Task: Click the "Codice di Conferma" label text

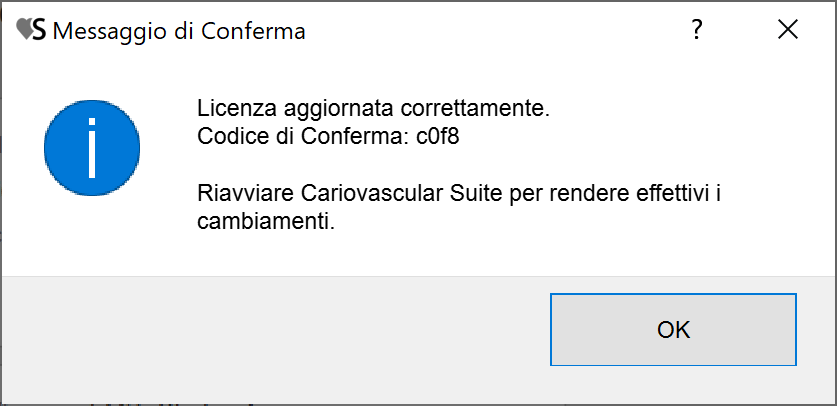Action: point(302,136)
